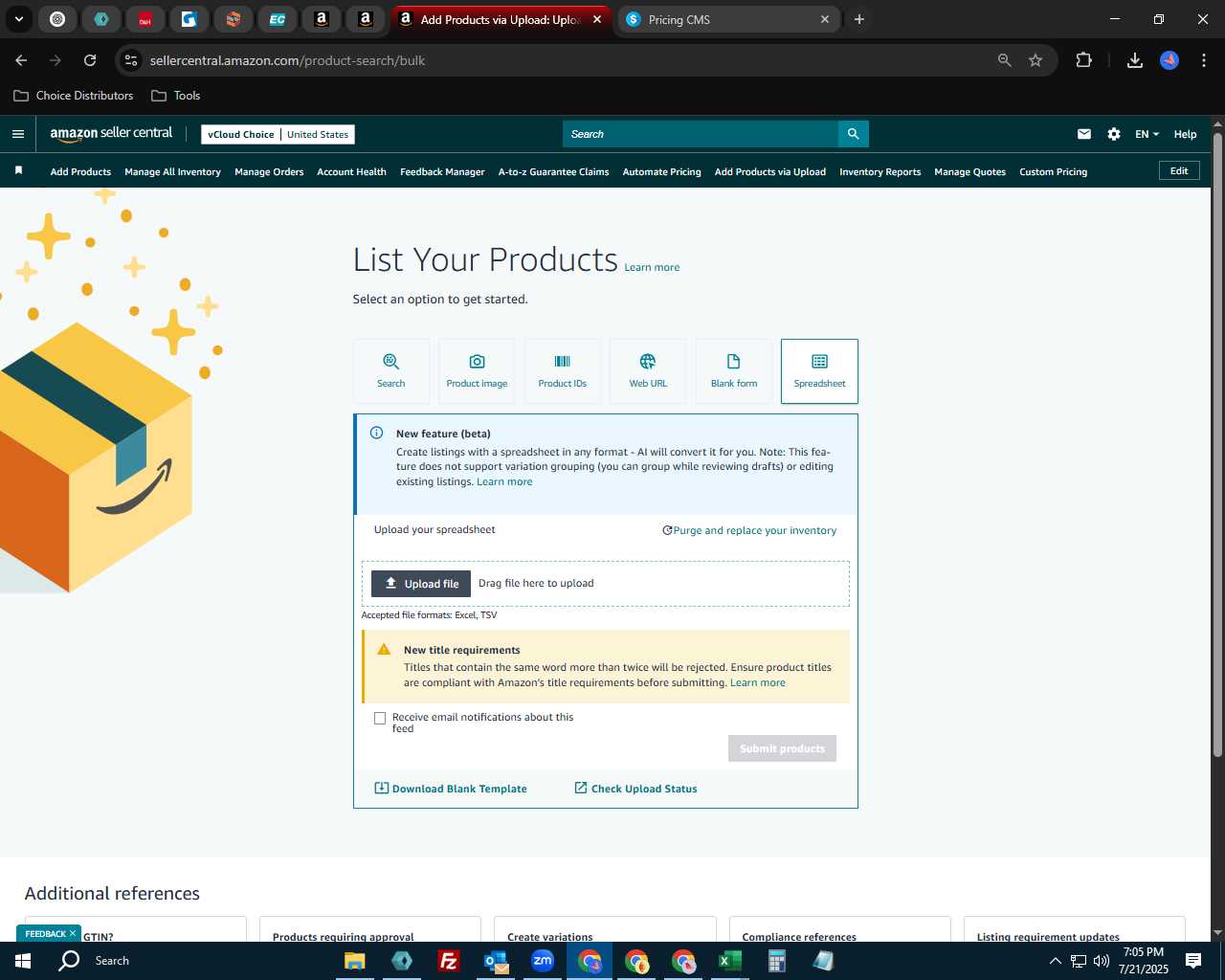Open Calculator from the taskbar

coord(776,961)
